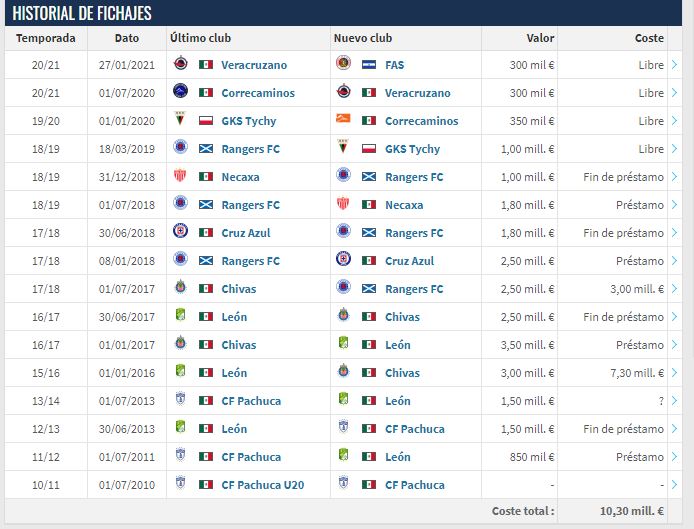Open the arrow on the 01/07/2010 row

coord(675,485)
